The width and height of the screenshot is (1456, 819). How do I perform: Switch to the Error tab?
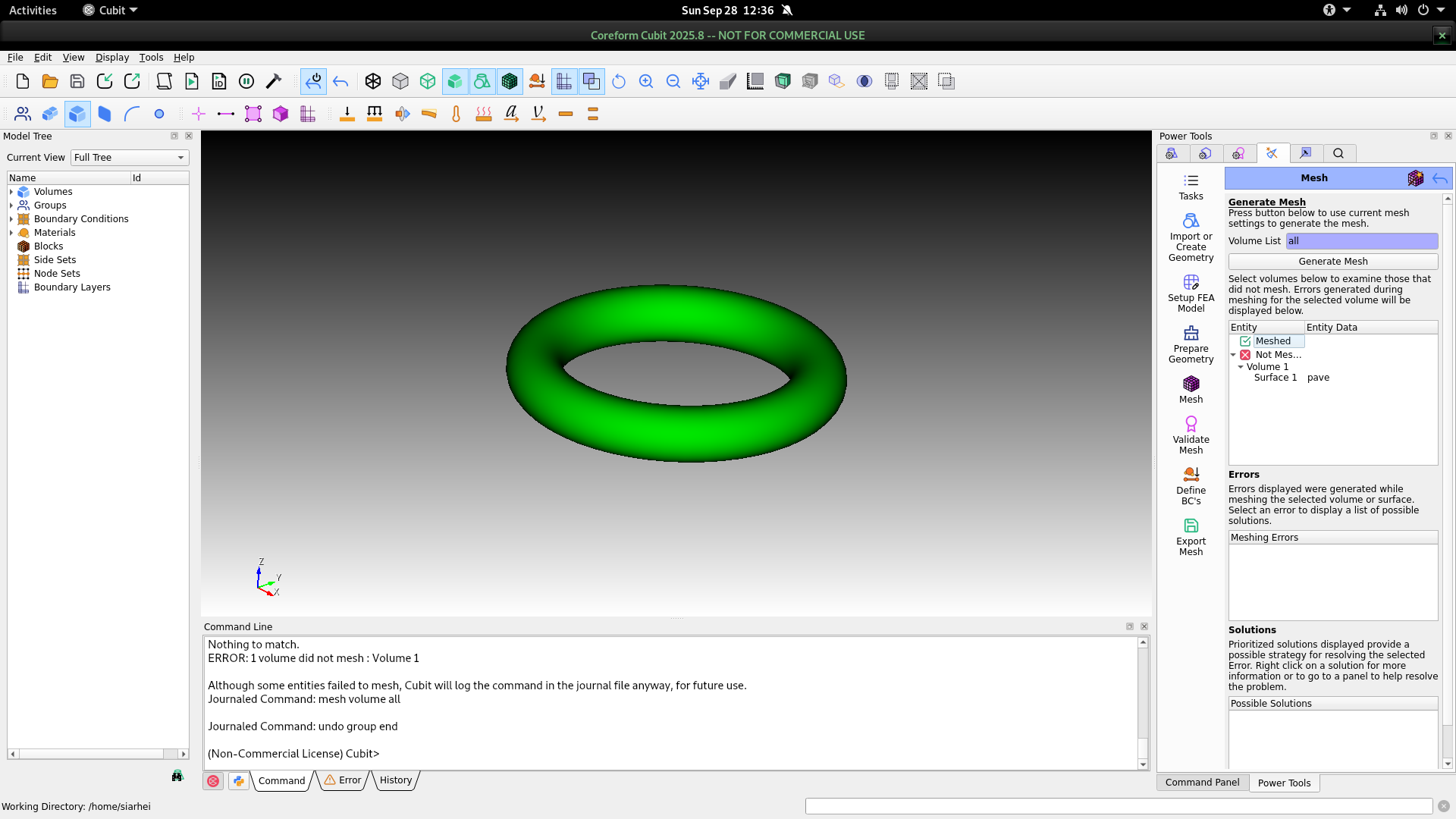344,780
